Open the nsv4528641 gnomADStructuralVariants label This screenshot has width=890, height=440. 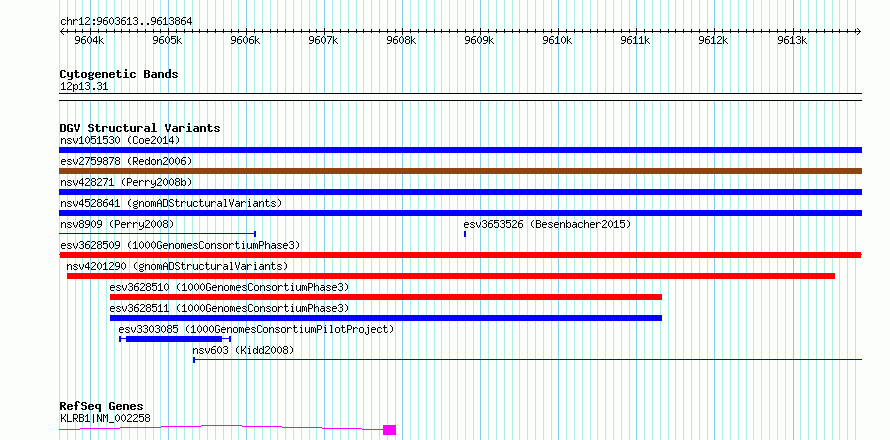click(x=171, y=203)
